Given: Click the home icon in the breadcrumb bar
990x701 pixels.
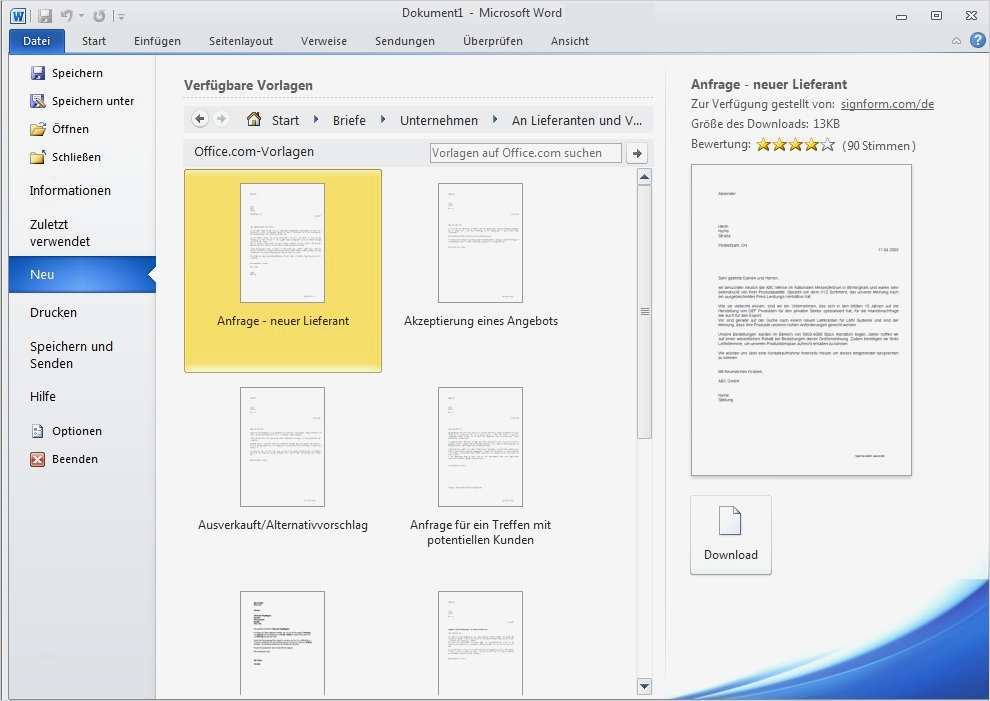Looking at the screenshot, I should pyautogui.click(x=253, y=119).
